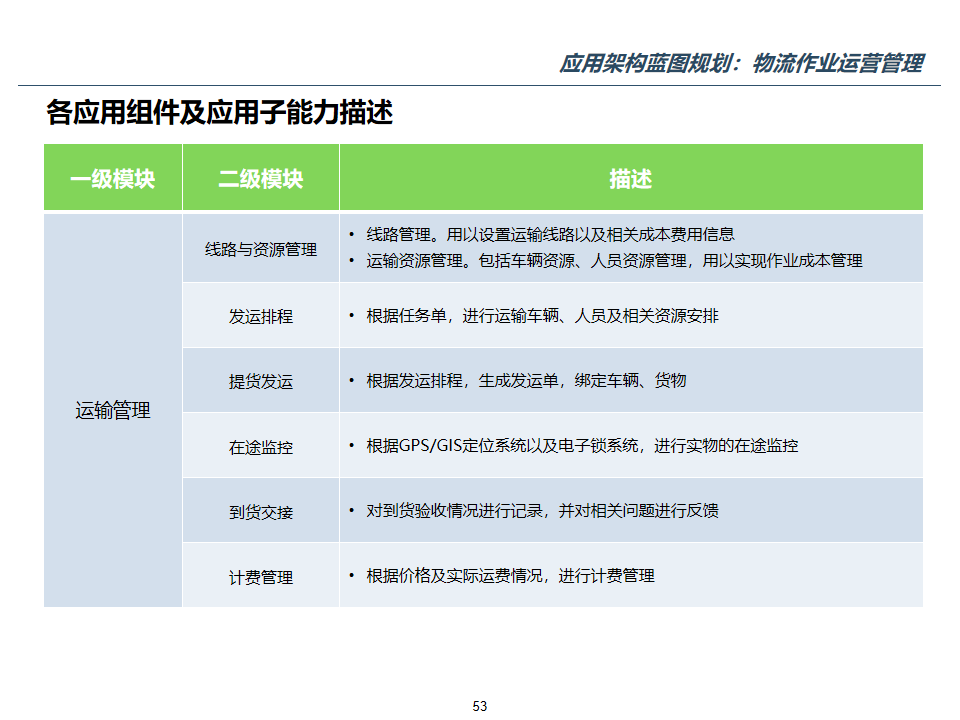The image size is (960, 720).
Task: Select the bullet starting '运输资源管理。包括车辆资源'
Action: [x=614, y=261]
